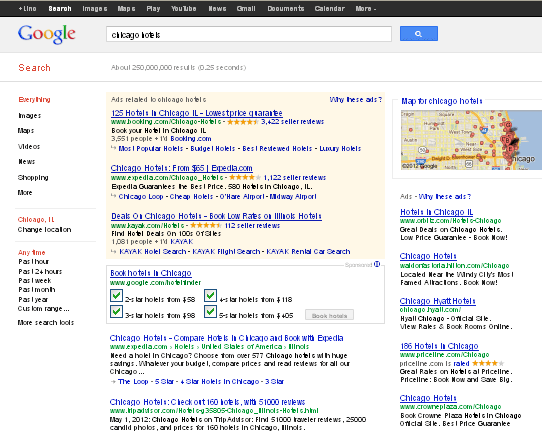Click the +Lino profile link
This screenshot has height=438, width=542.
27,9
